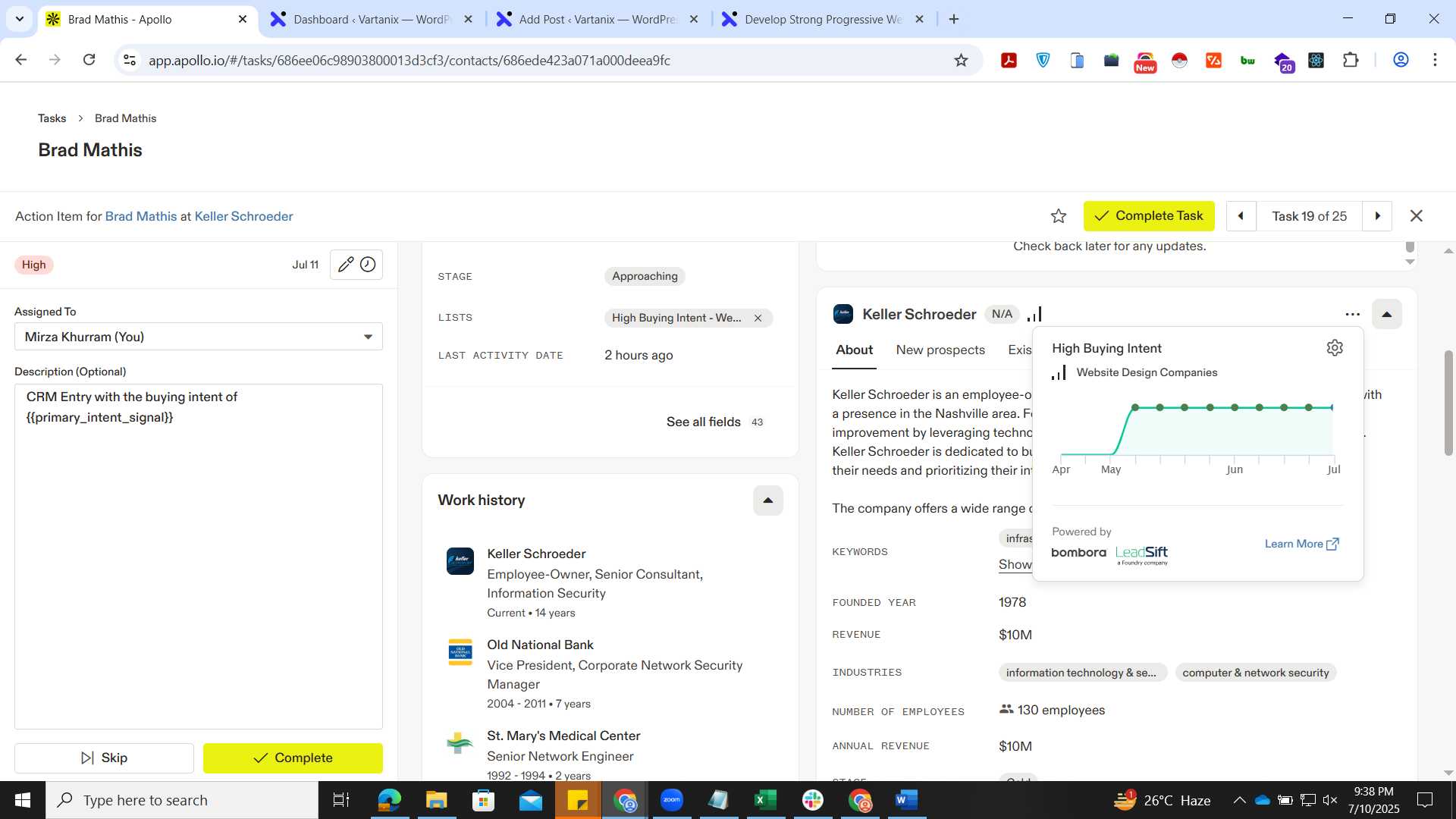
Task: Click the Description text area
Action: pyautogui.click(x=199, y=557)
